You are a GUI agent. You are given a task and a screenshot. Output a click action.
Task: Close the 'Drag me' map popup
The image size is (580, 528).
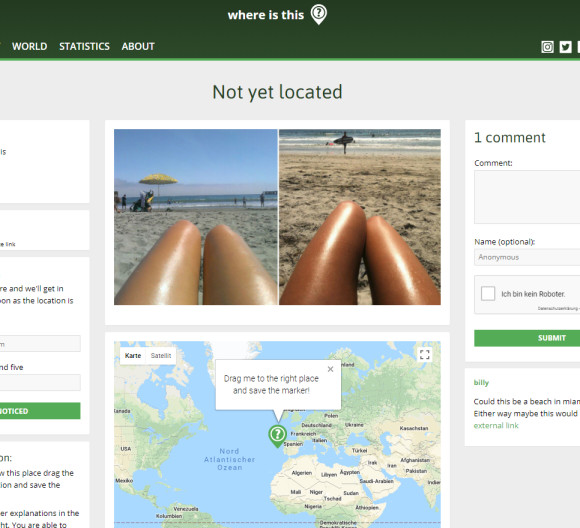pos(330,369)
